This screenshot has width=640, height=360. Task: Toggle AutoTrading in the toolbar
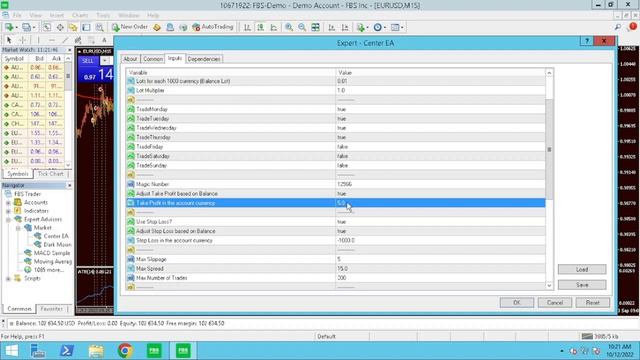pyautogui.click(x=213, y=27)
